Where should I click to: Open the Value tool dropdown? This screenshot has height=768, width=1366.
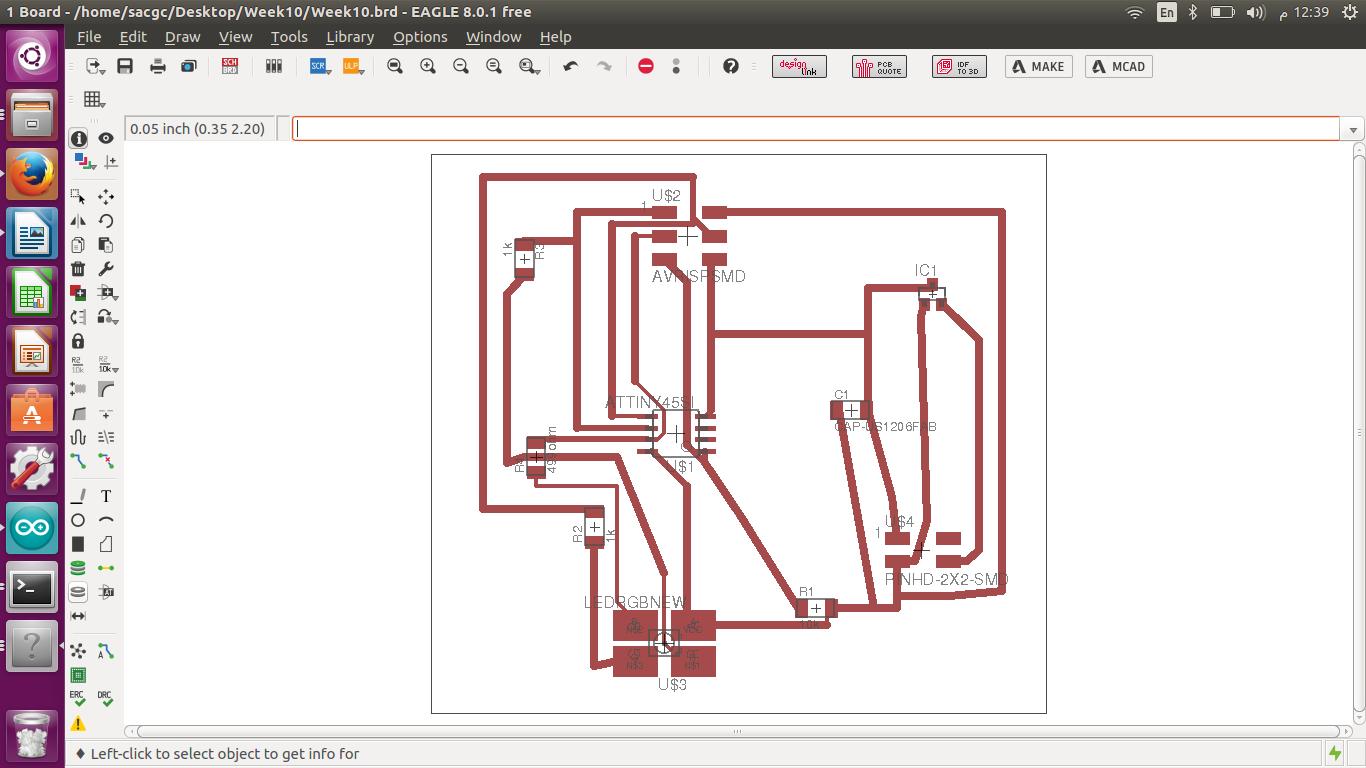pos(106,364)
